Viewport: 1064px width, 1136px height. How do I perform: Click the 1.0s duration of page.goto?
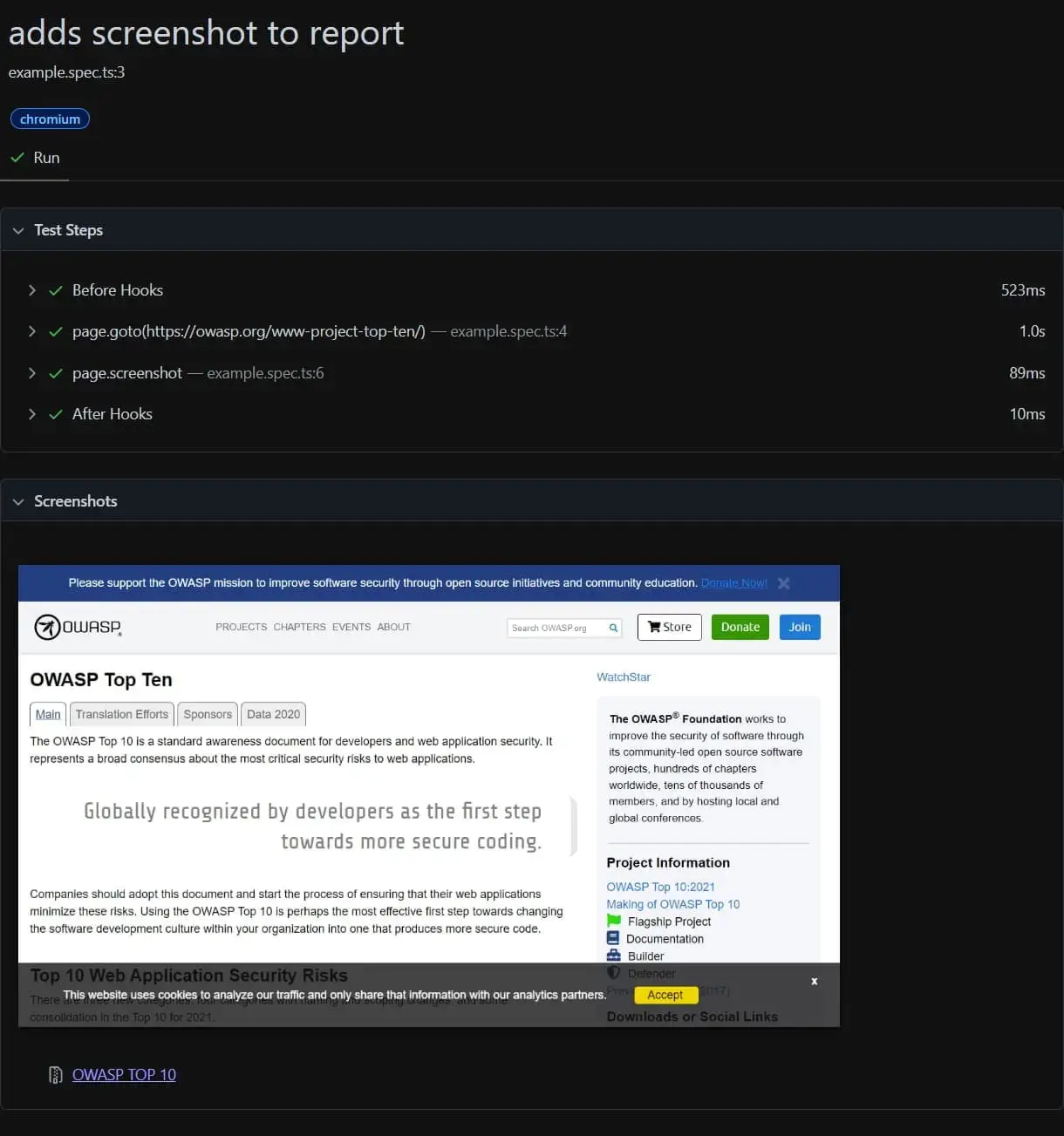click(1033, 331)
